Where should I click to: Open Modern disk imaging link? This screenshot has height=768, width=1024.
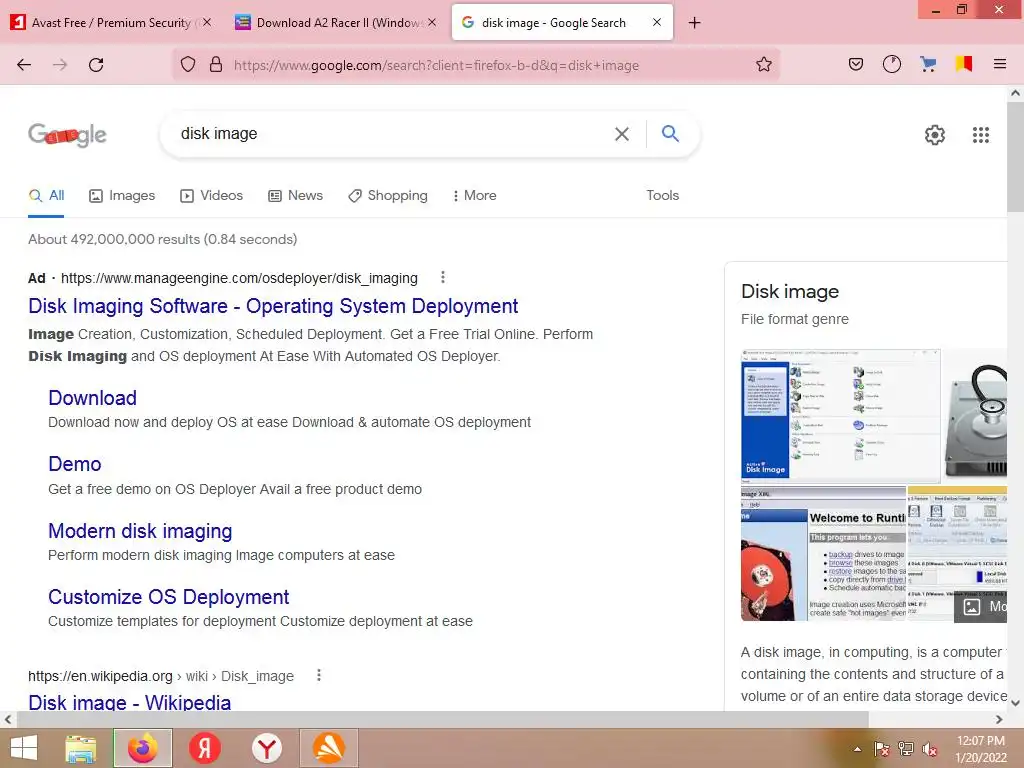tap(140, 531)
